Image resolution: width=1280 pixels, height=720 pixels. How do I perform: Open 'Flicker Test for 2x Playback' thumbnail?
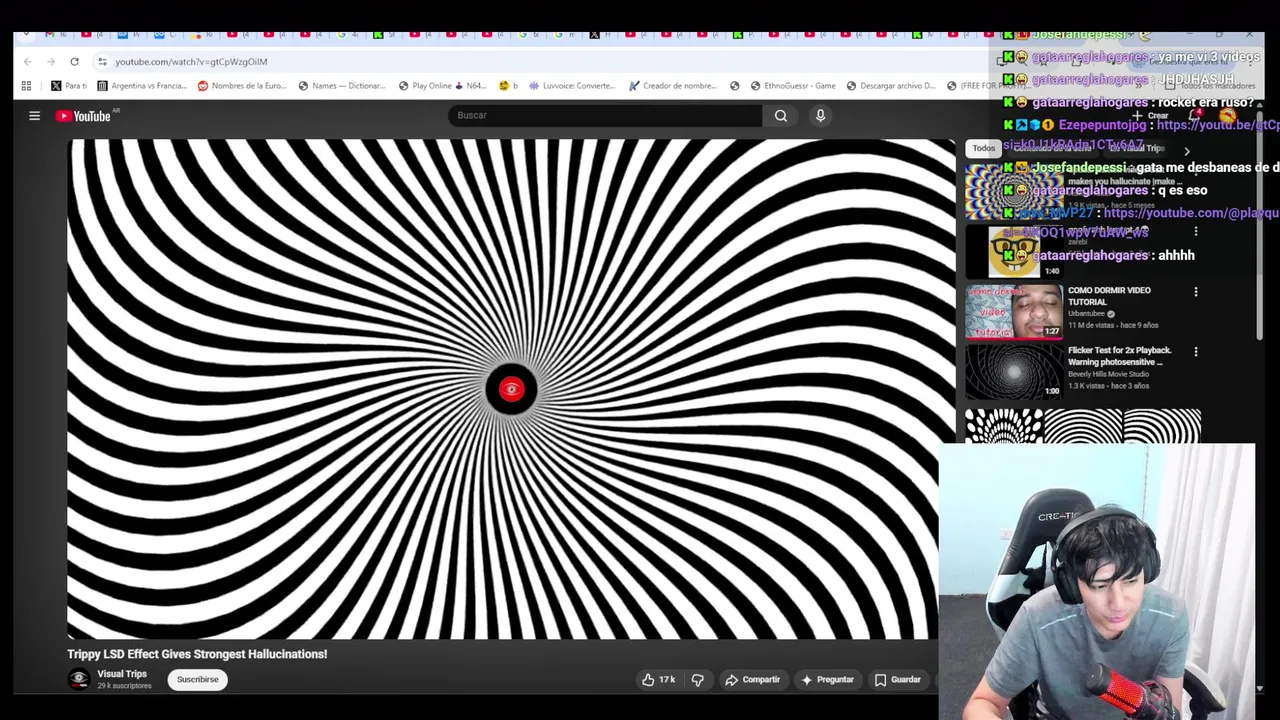pos(1013,371)
